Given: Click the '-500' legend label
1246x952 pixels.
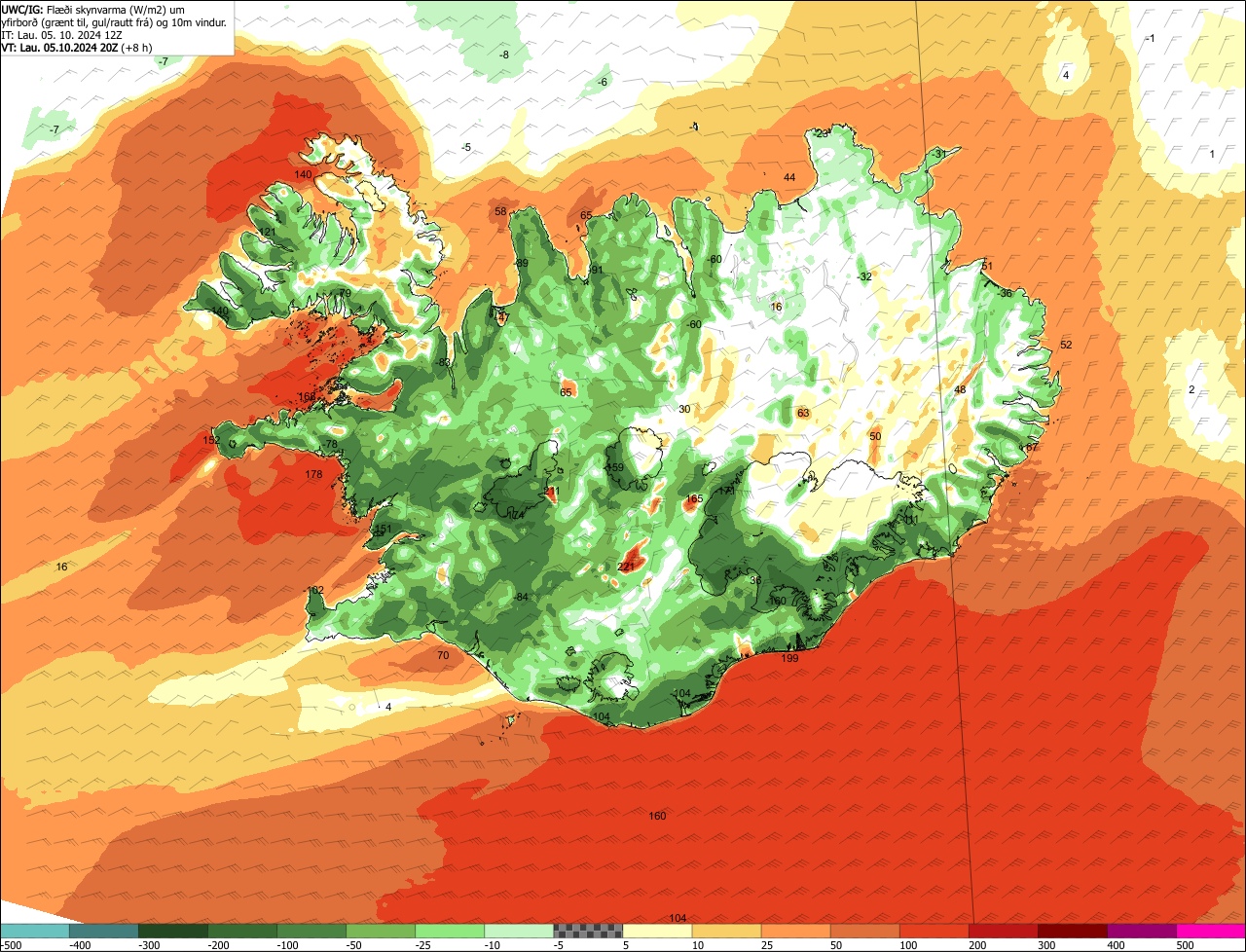Looking at the screenshot, I should point(12,945).
